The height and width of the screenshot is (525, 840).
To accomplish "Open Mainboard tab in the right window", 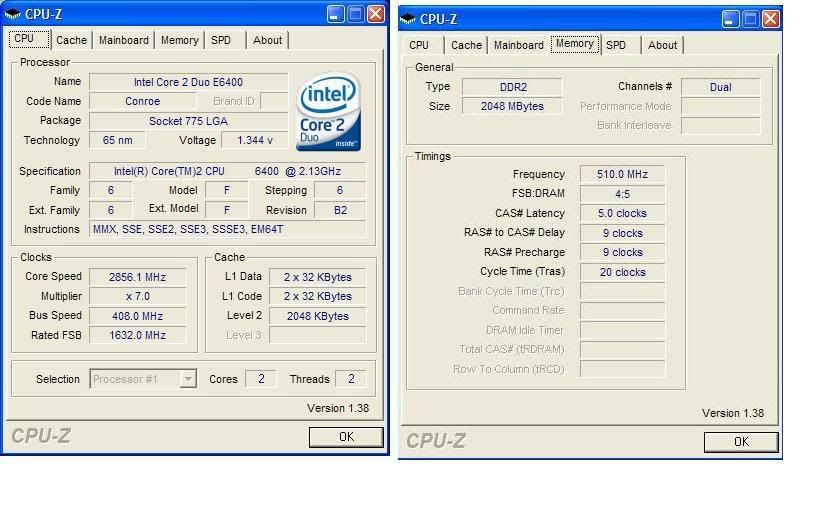I will click(519, 45).
